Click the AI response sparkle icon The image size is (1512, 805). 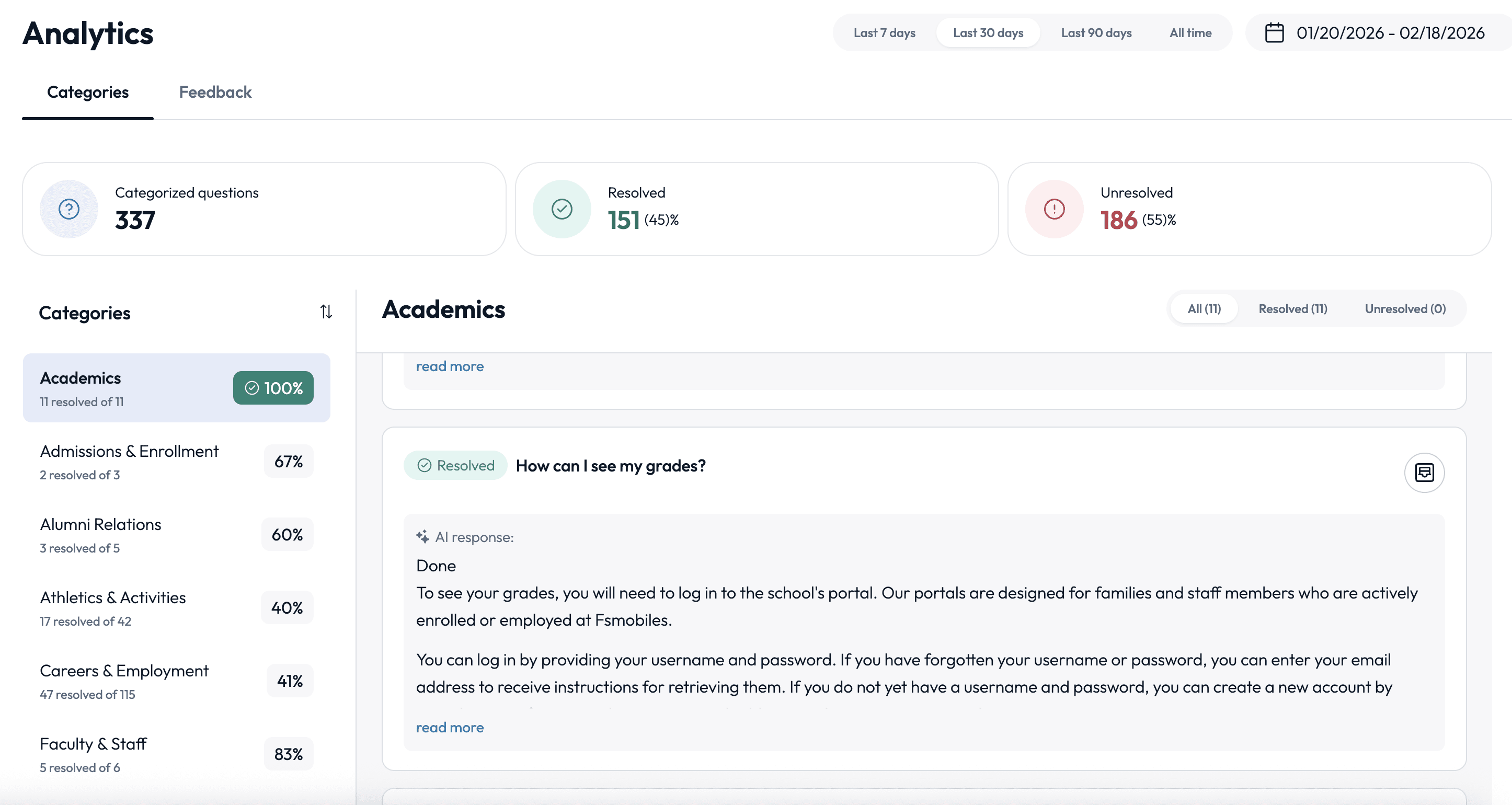pos(422,537)
